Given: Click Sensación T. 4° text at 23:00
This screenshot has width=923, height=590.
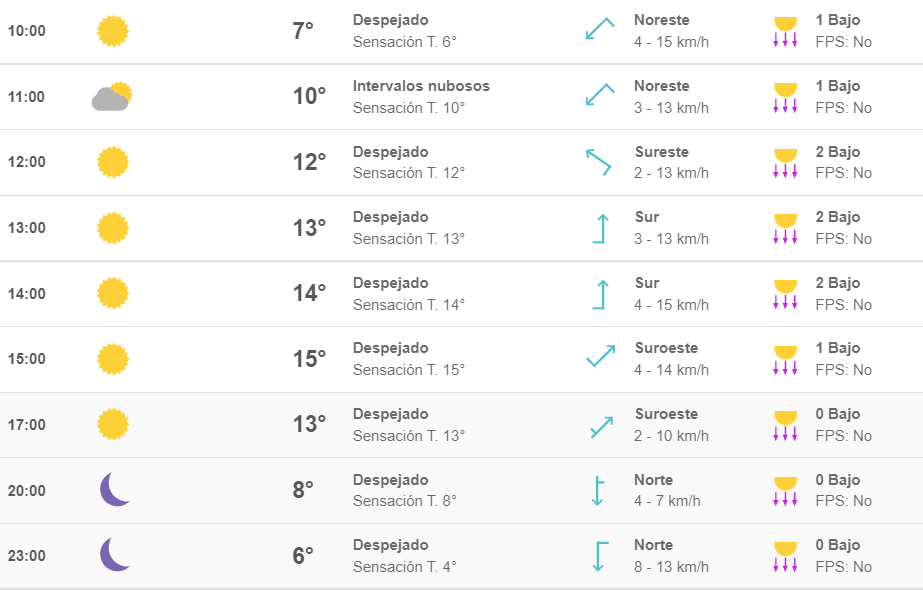Looking at the screenshot, I should (404, 566).
